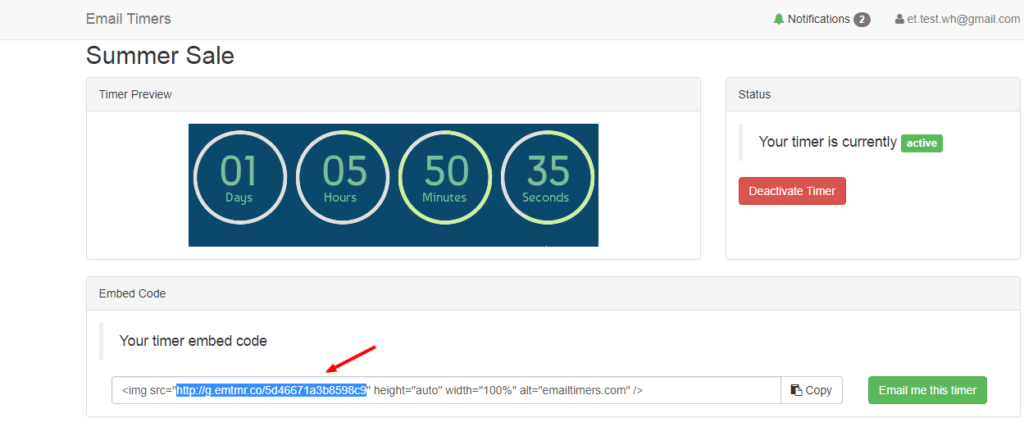1024x427 pixels.
Task: Click the Deactivate Timer button
Action: pyautogui.click(x=792, y=191)
